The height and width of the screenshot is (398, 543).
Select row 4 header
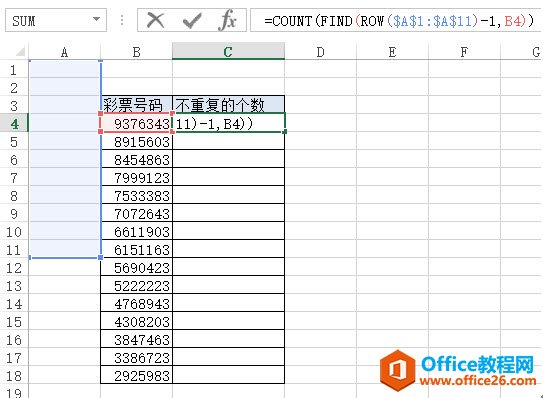[x=14, y=124]
